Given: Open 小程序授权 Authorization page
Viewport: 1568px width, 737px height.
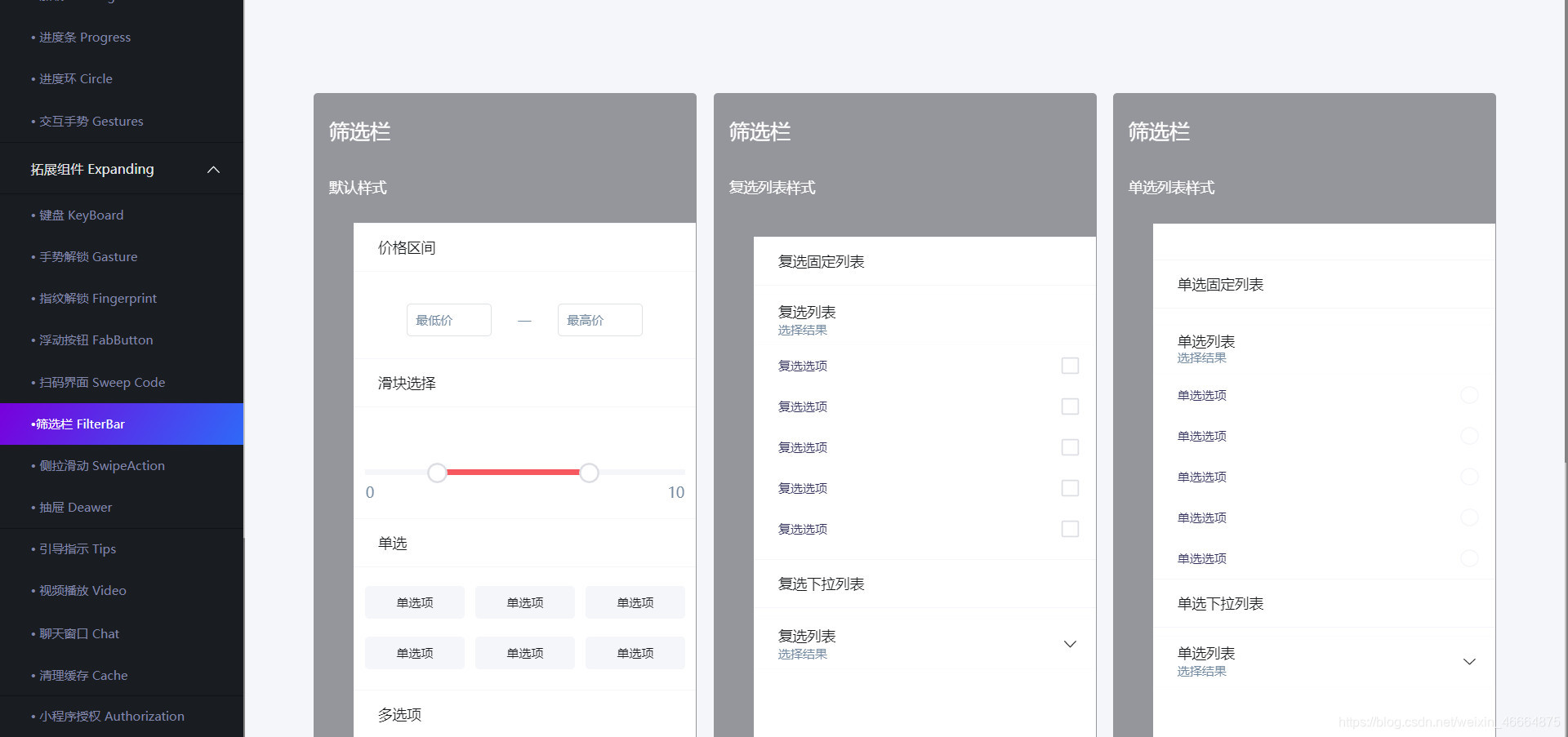Looking at the screenshot, I should click(x=111, y=716).
